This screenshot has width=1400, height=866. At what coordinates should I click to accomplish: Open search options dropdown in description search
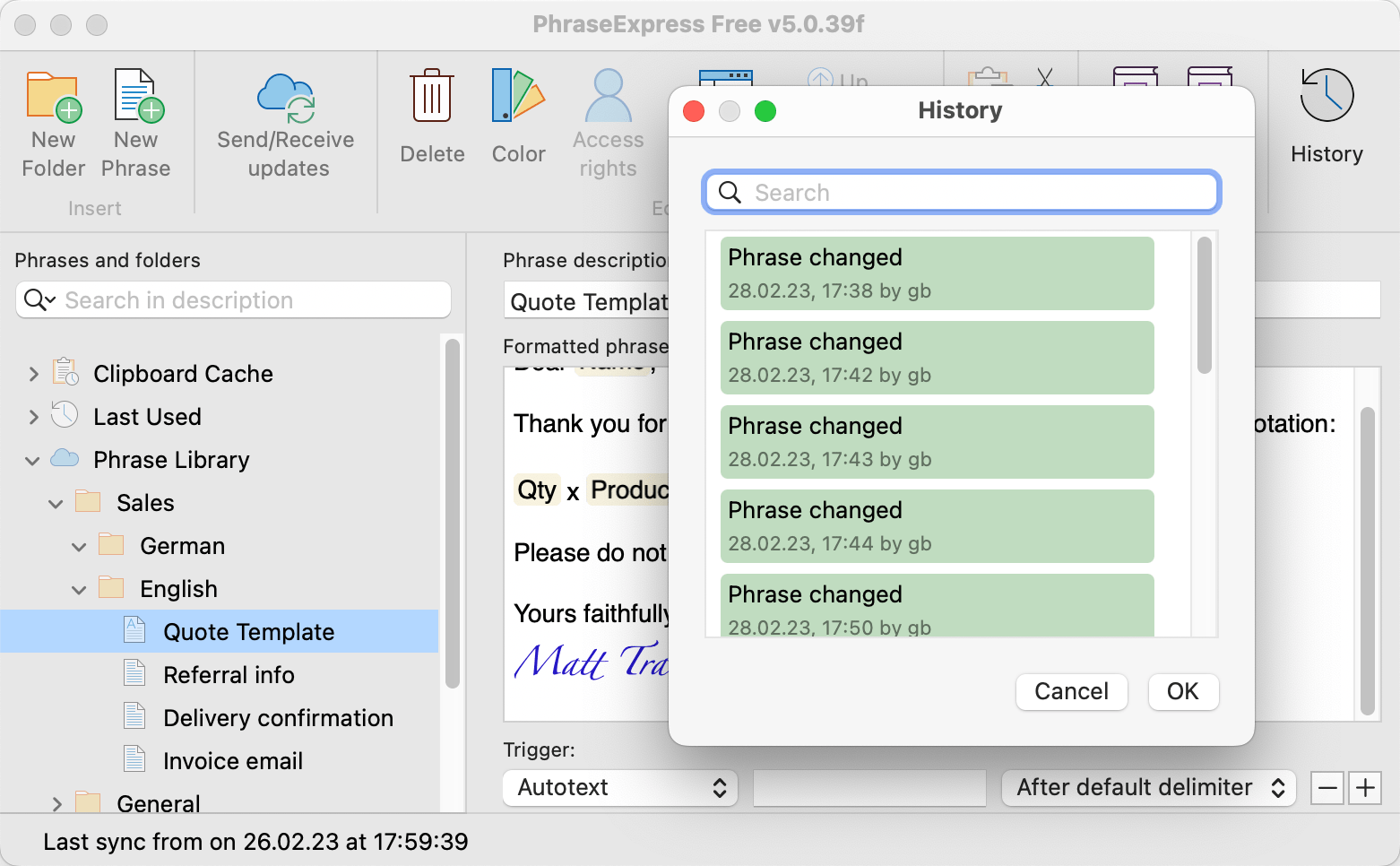pyautogui.click(x=39, y=299)
